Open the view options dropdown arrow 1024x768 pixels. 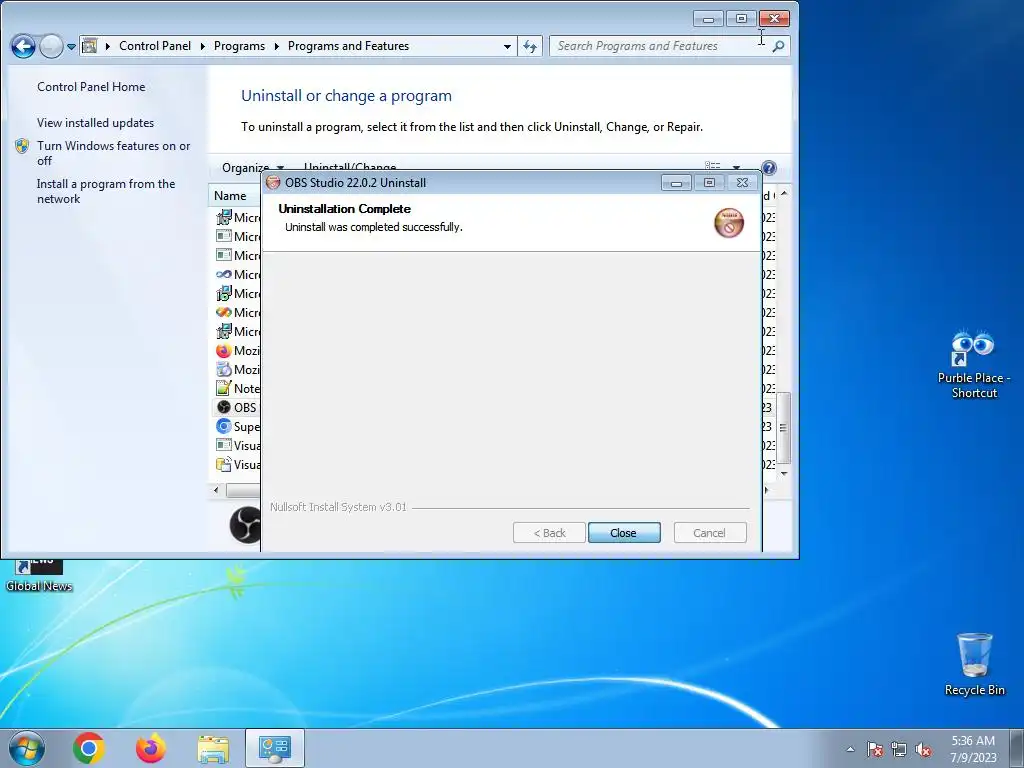pyautogui.click(x=736, y=167)
